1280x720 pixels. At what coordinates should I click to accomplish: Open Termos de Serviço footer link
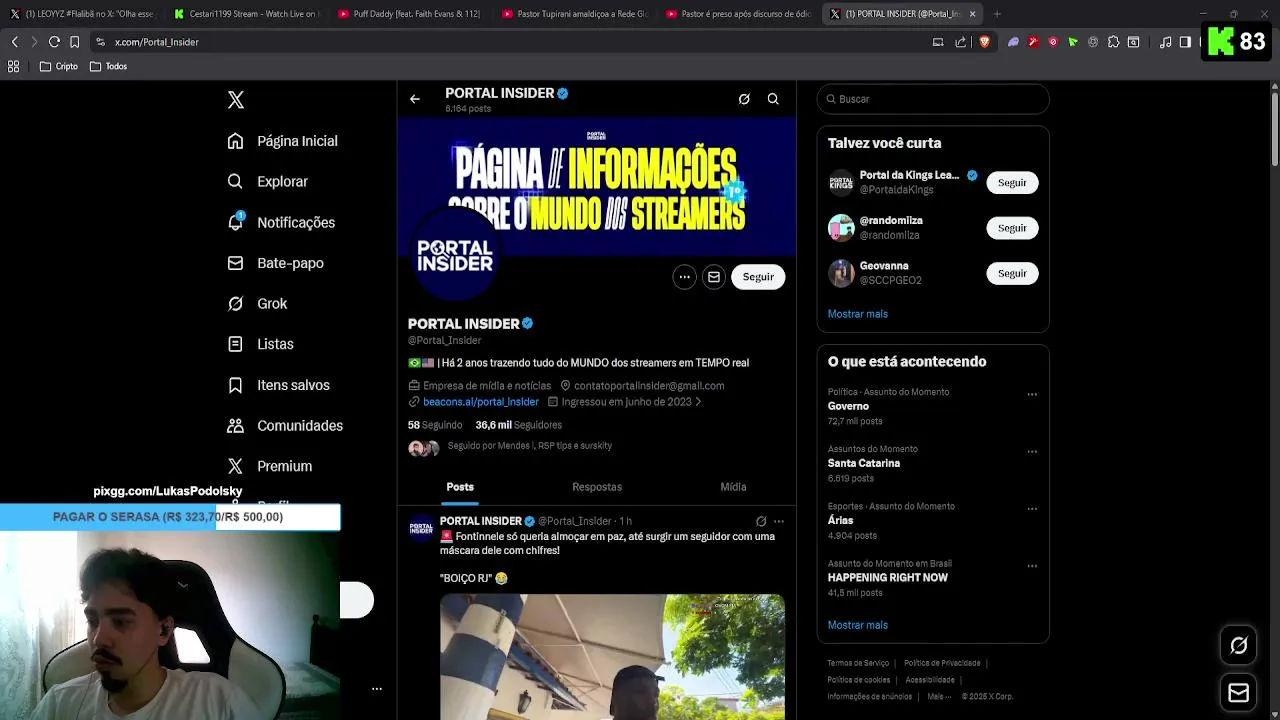pyautogui.click(x=858, y=663)
